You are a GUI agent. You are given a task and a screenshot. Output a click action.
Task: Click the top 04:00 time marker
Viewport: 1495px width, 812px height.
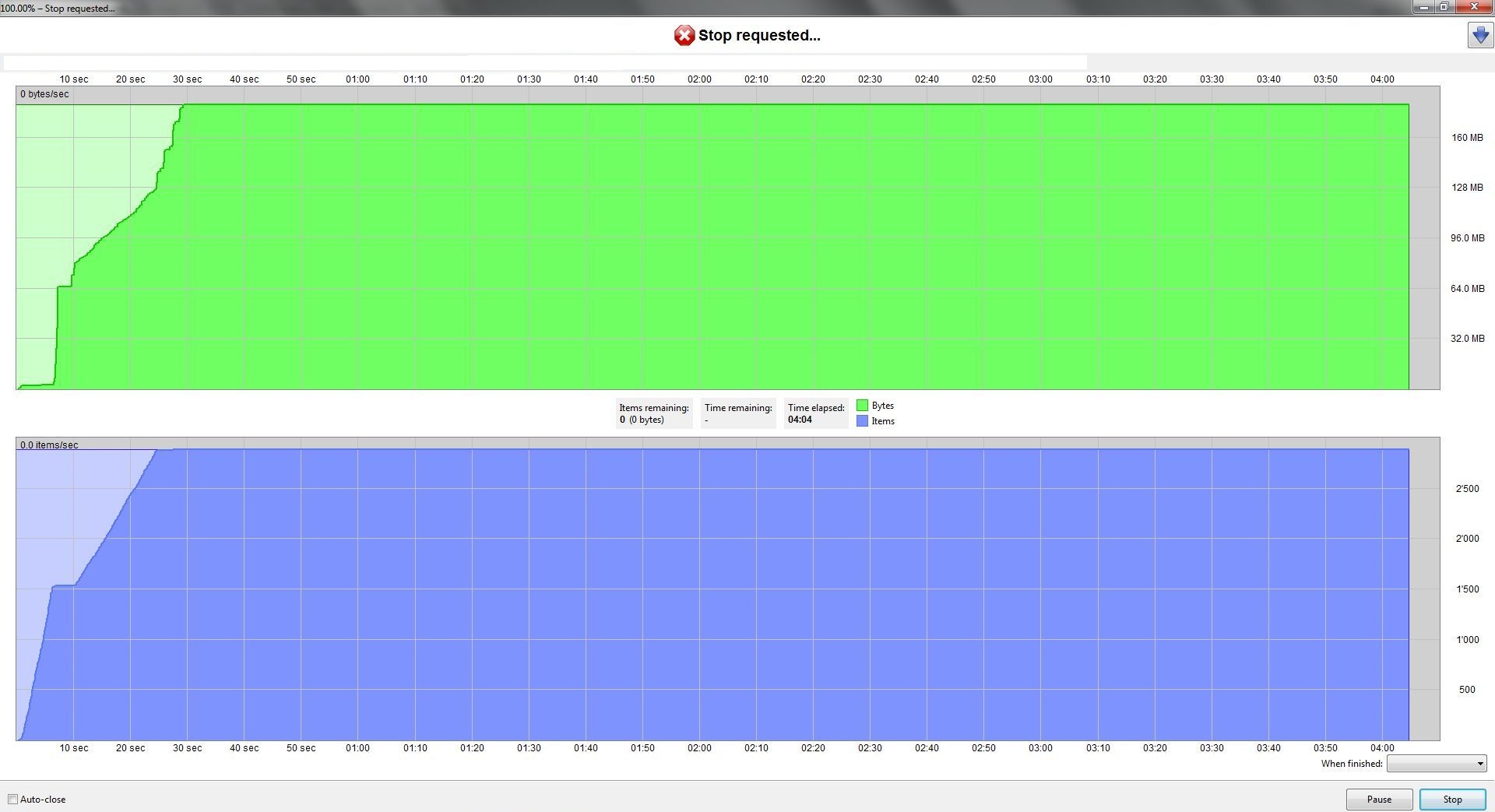[x=1382, y=79]
